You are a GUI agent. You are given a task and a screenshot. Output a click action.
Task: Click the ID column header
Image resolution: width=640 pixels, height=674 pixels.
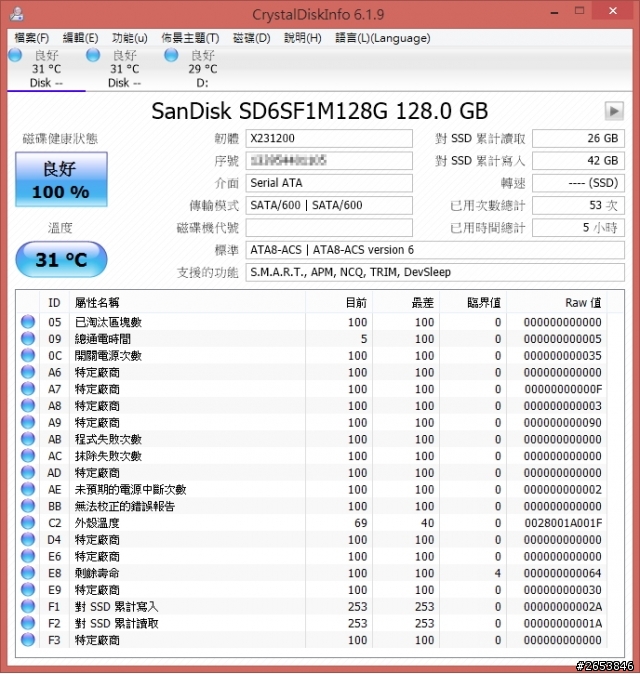[54, 303]
